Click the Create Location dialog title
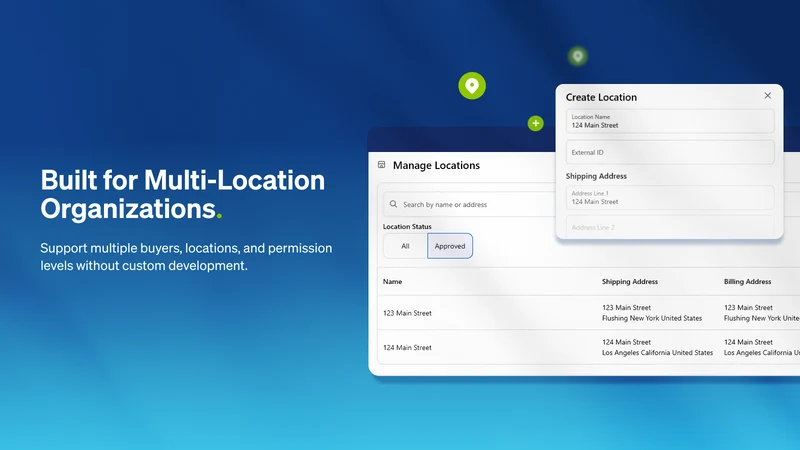800x450 pixels. [x=601, y=97]
